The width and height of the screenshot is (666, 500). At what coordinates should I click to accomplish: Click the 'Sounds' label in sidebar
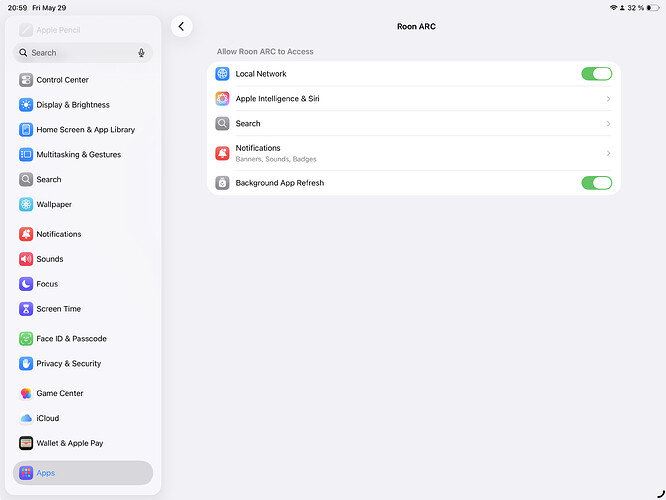pos(50,259)
